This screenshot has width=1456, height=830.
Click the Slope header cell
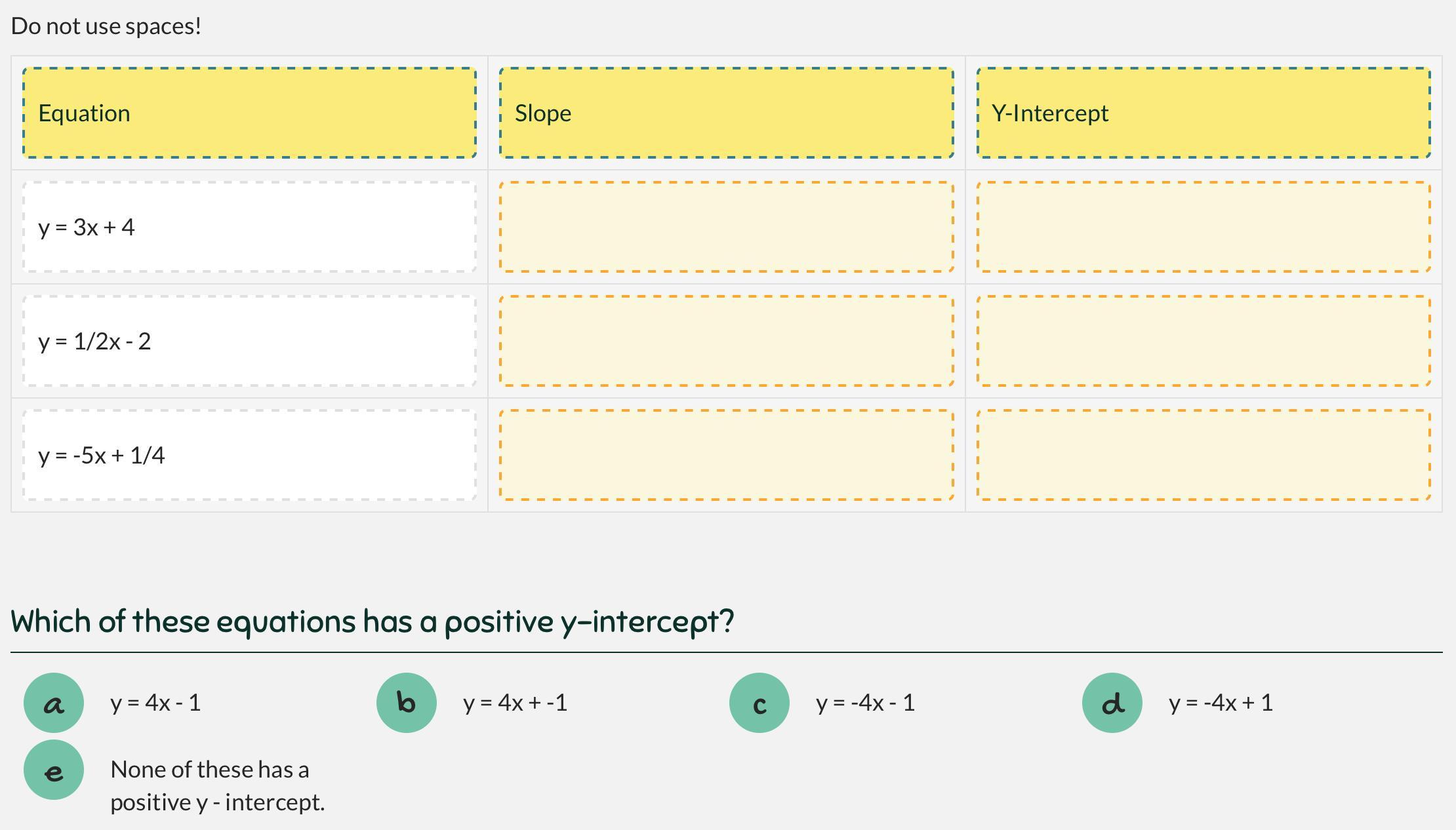(726, 113)
